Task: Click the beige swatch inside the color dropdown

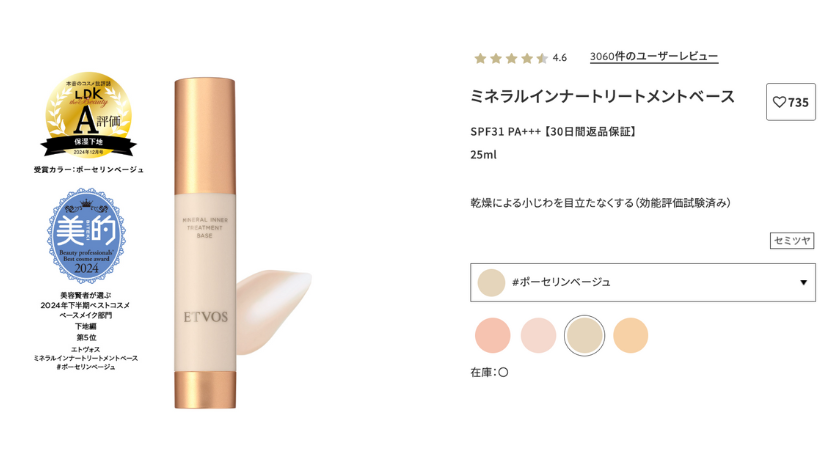Action: (491, 282)
